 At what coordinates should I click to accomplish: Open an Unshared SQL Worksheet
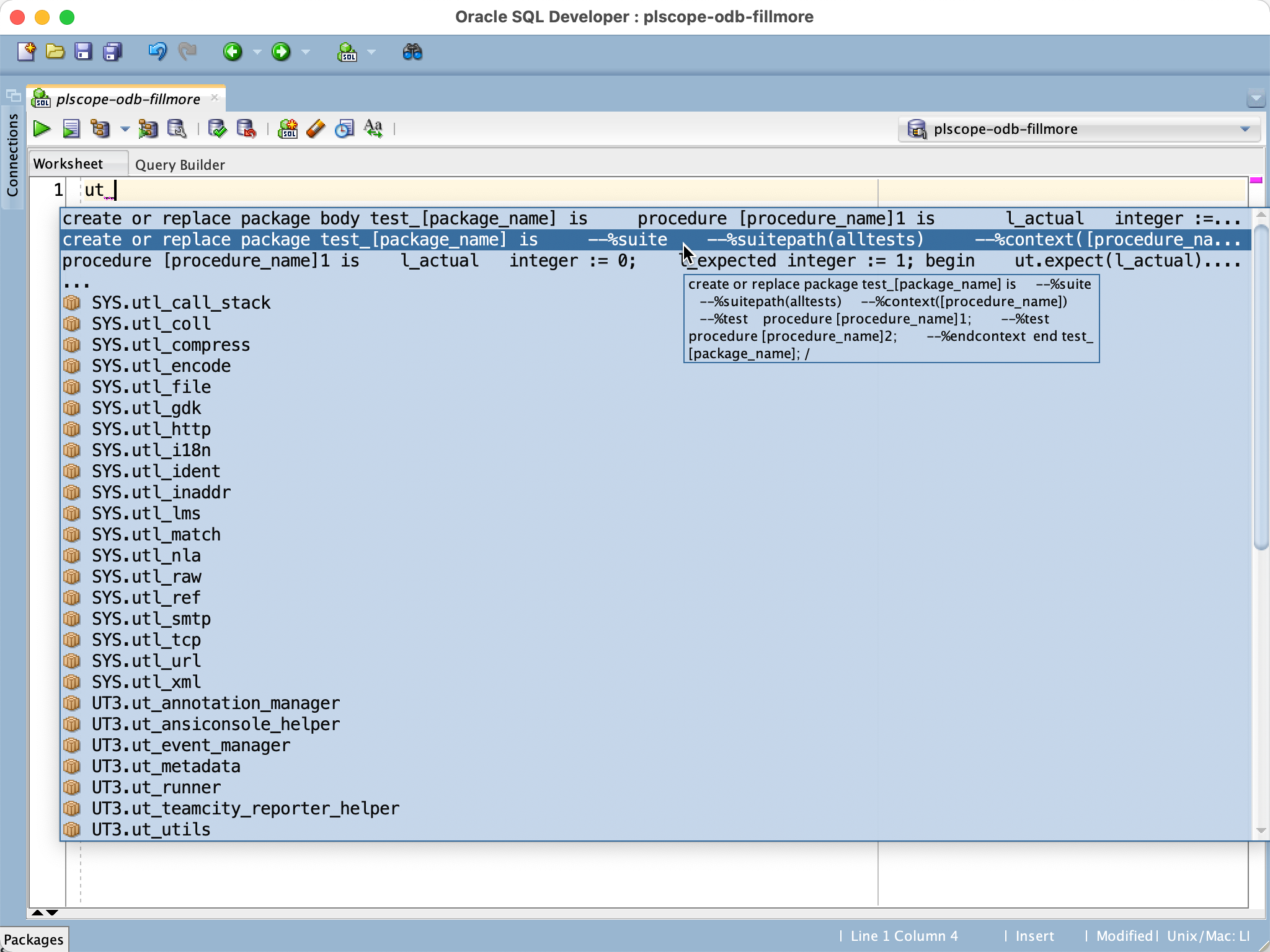tap(288, 128)
